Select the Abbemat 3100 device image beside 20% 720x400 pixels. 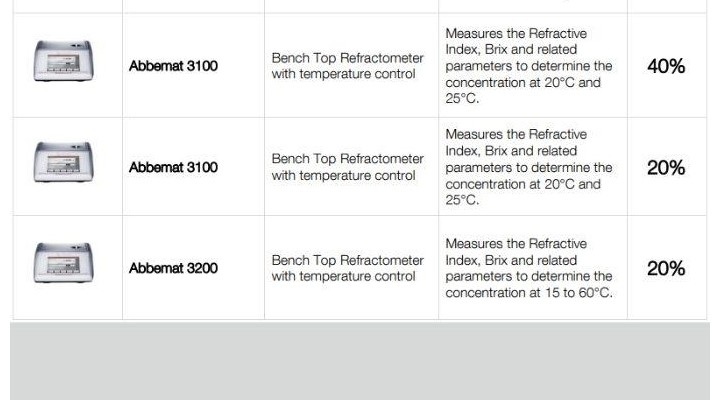(63, 161)
